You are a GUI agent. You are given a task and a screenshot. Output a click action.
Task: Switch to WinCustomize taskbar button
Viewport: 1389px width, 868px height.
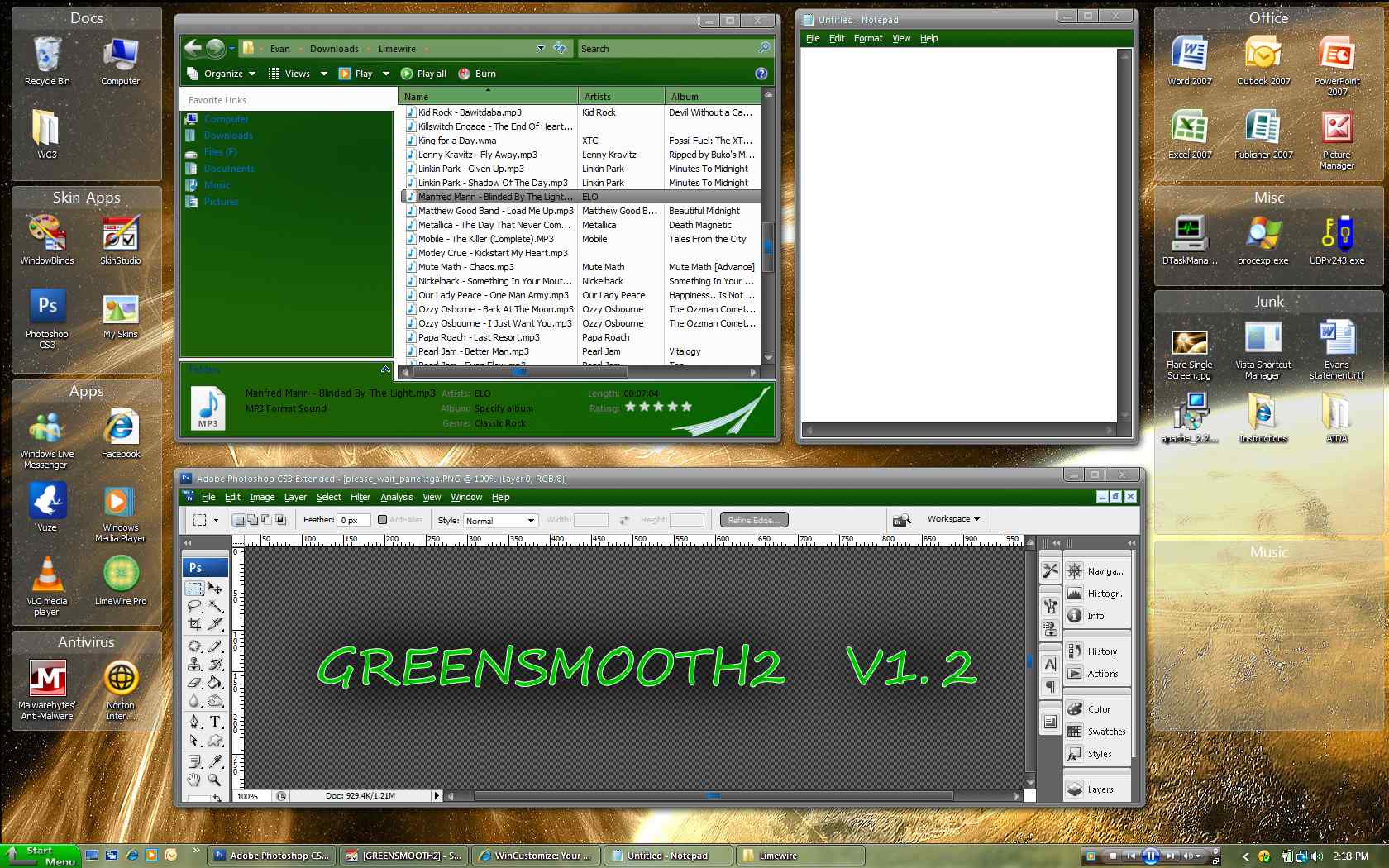(536, 856)
